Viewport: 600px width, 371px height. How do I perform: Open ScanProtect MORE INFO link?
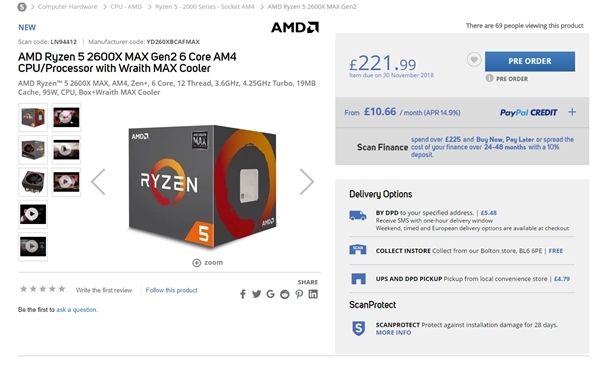coord(393,333)
